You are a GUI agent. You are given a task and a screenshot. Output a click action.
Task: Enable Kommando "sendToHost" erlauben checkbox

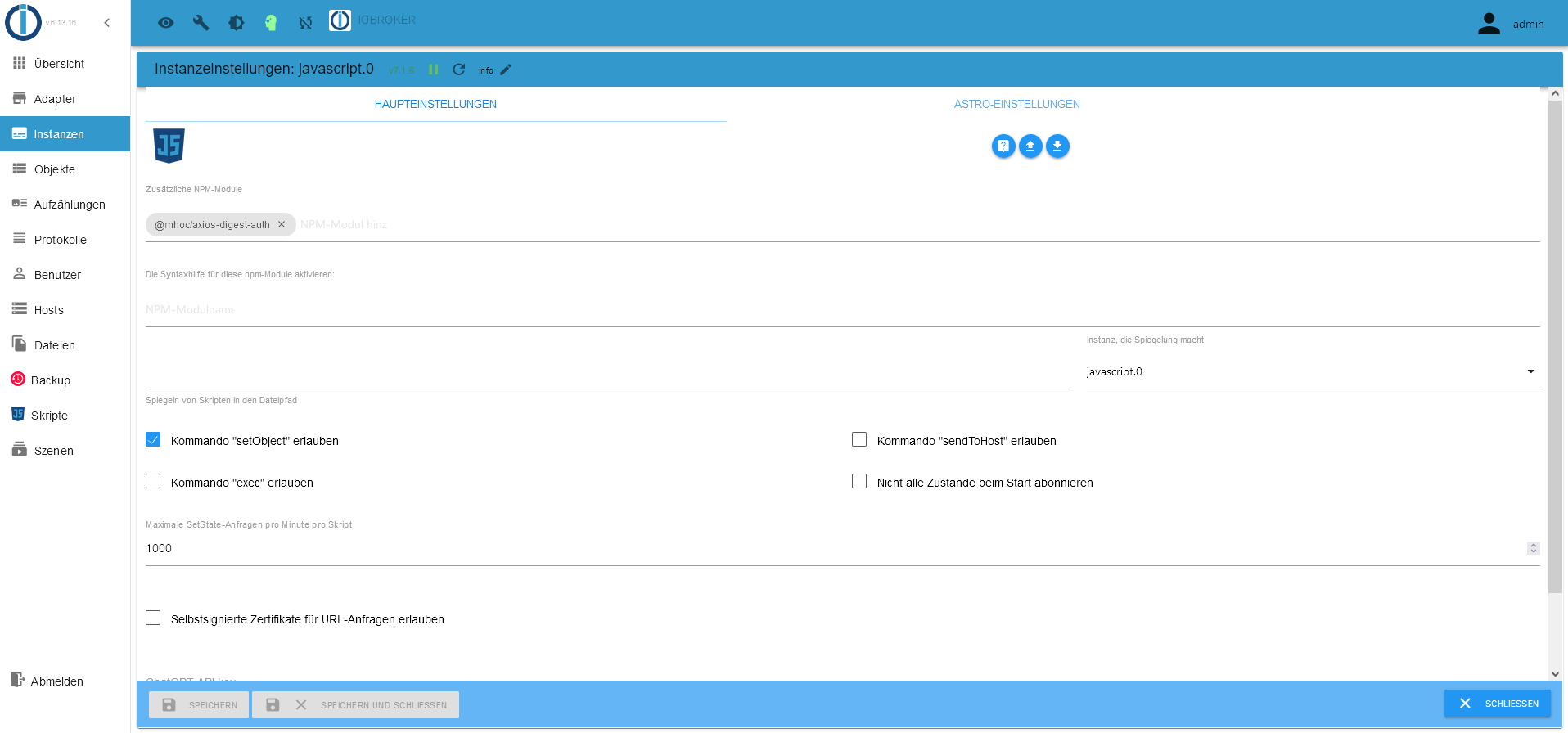[x=859, y=440]
